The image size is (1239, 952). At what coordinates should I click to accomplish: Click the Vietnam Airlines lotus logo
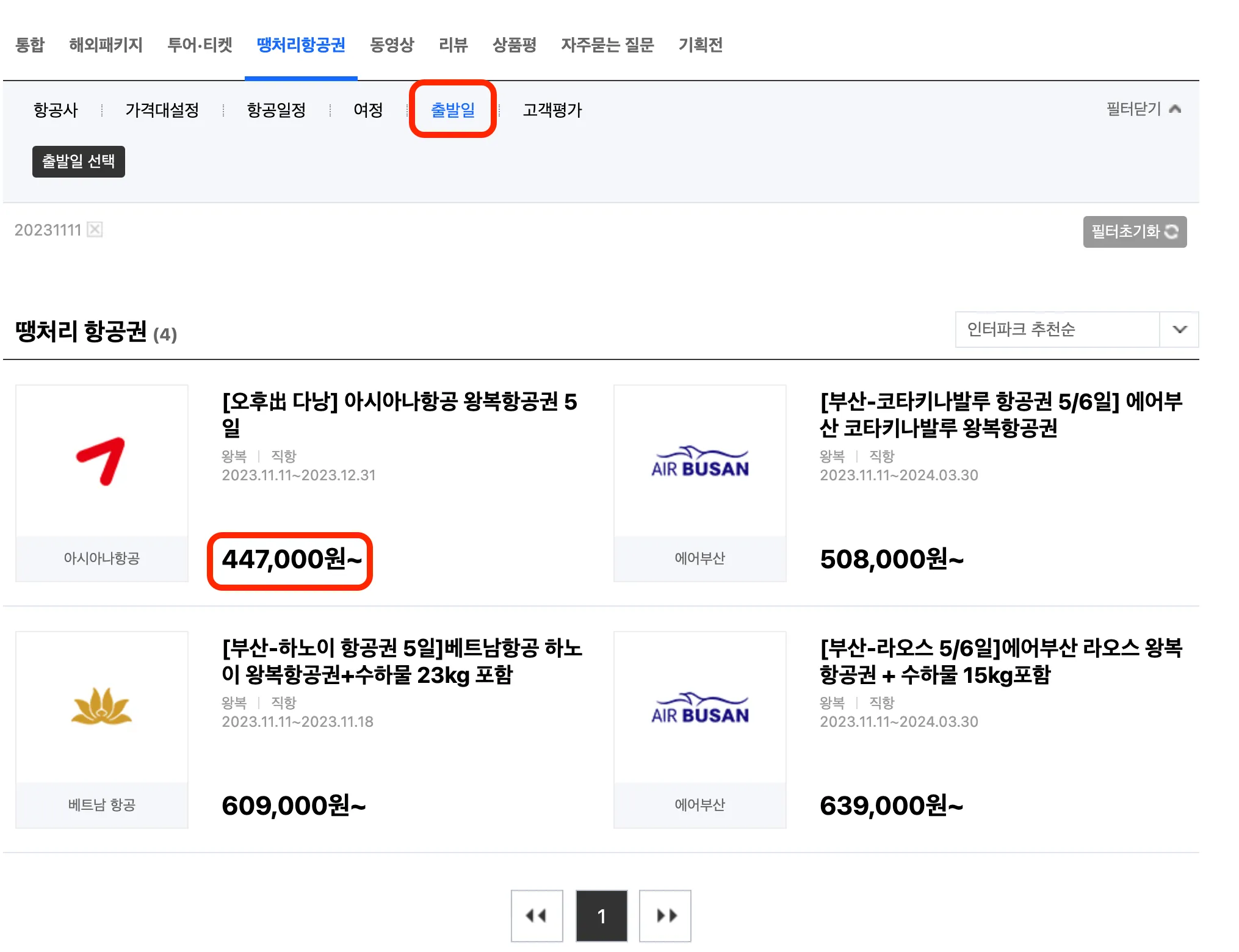click(102, 707)
